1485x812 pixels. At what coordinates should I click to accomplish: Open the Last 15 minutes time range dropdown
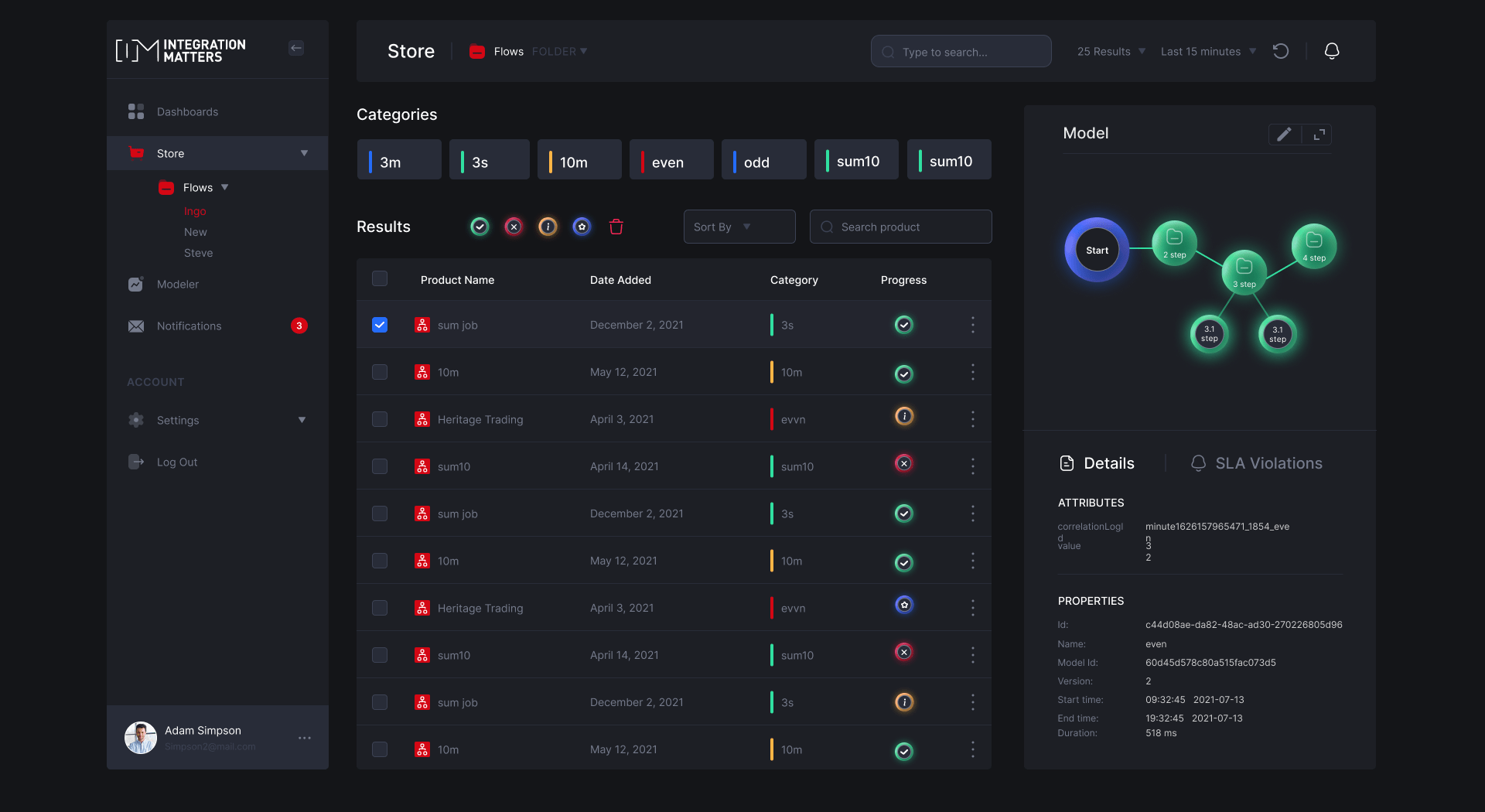coord(1207,51)
